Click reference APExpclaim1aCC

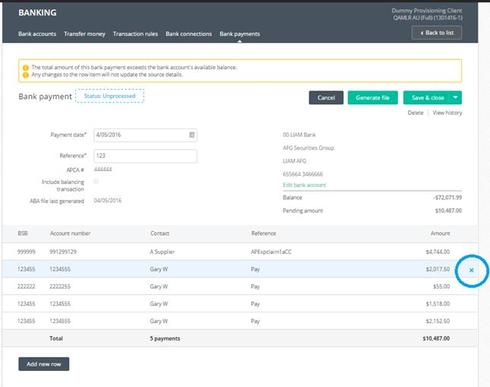(271, 252)
